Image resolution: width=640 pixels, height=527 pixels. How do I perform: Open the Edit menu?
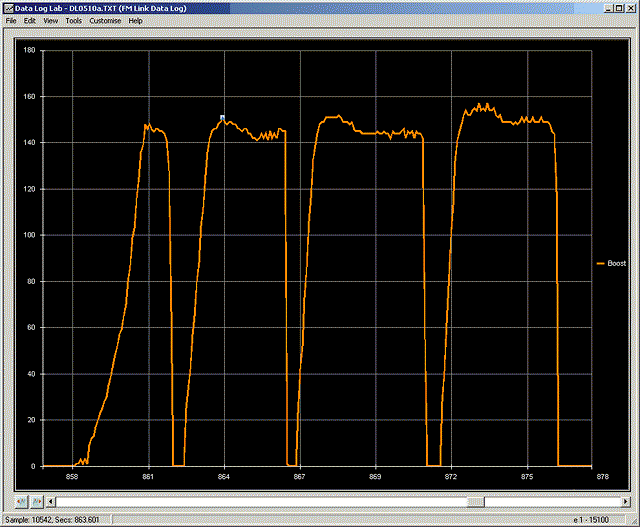(29, 21)
